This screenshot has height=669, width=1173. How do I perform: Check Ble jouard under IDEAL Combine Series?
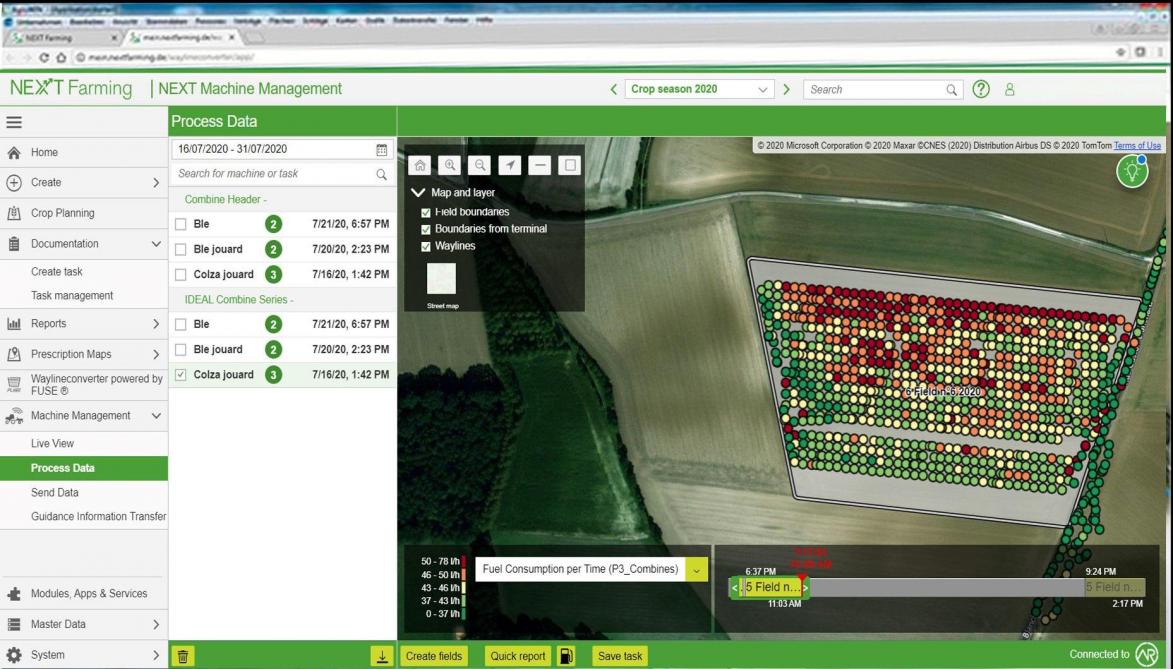coord(180,350)
